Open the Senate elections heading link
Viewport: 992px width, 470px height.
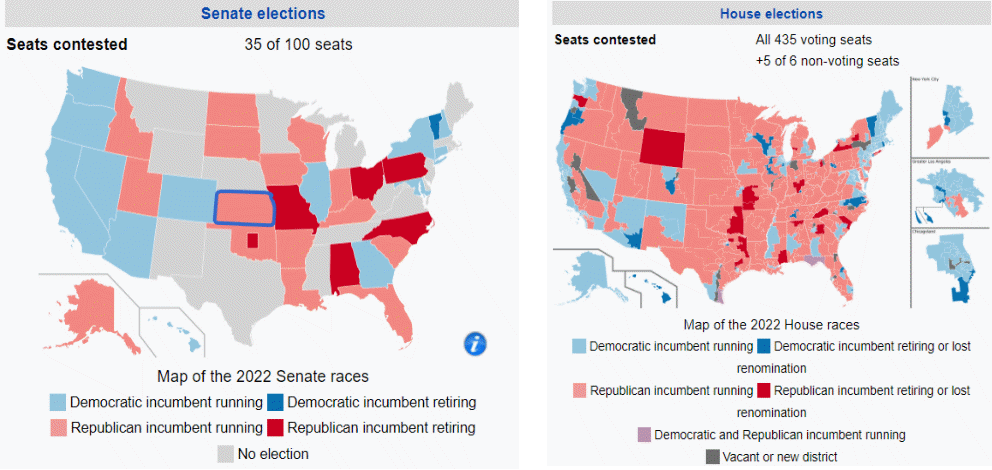point(263,14)
